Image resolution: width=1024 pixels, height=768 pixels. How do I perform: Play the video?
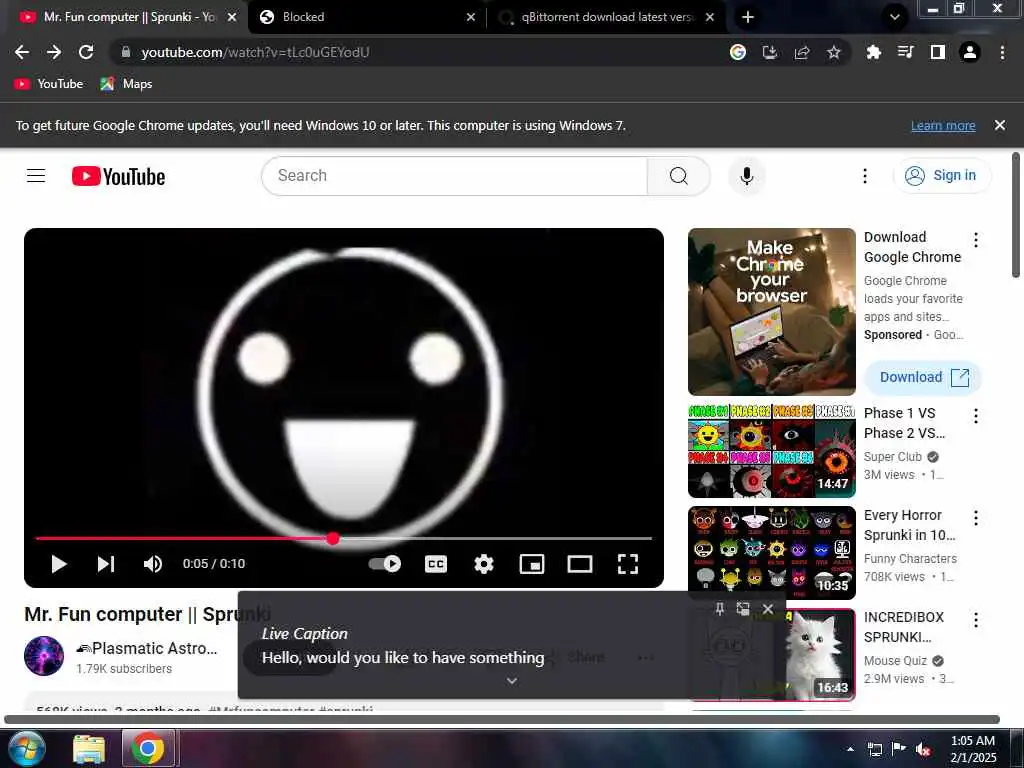point(59,564)
